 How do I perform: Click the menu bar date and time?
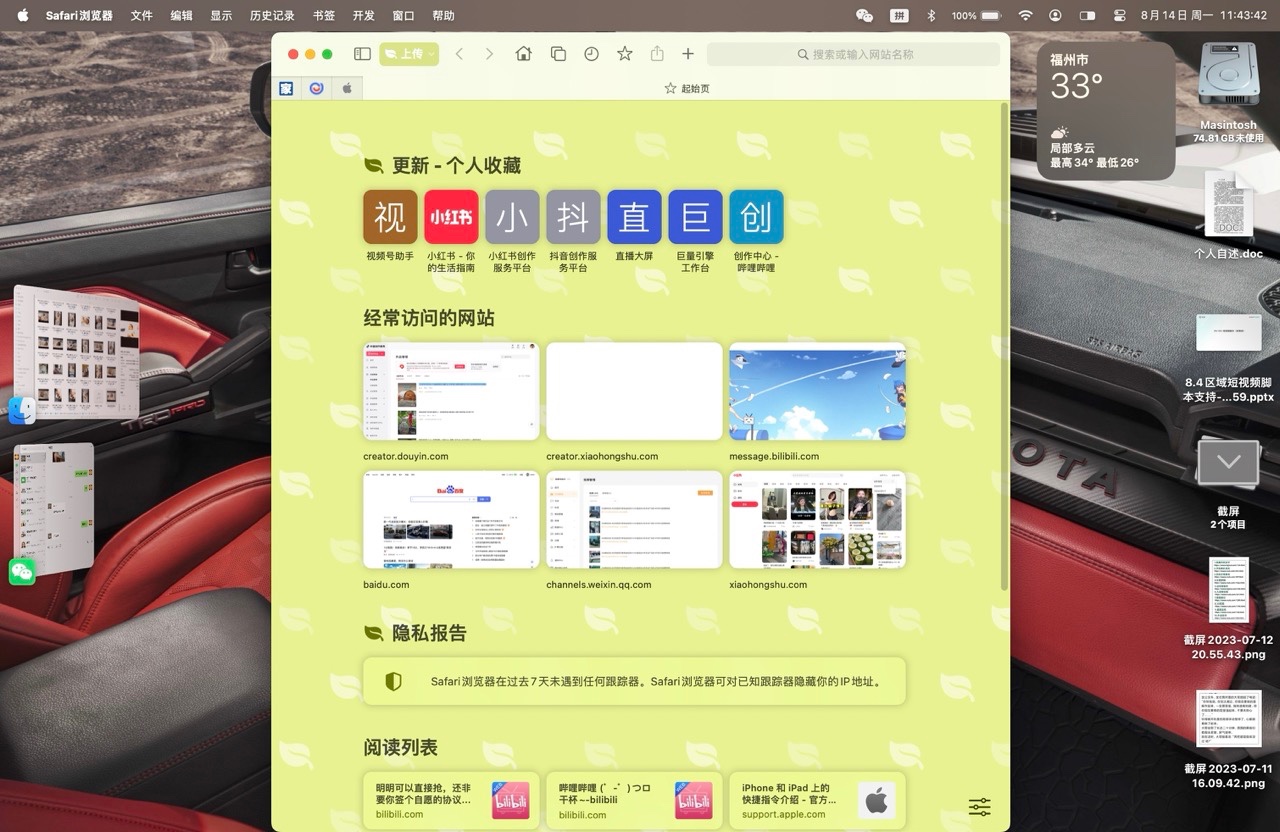(x=1204, y=15)
